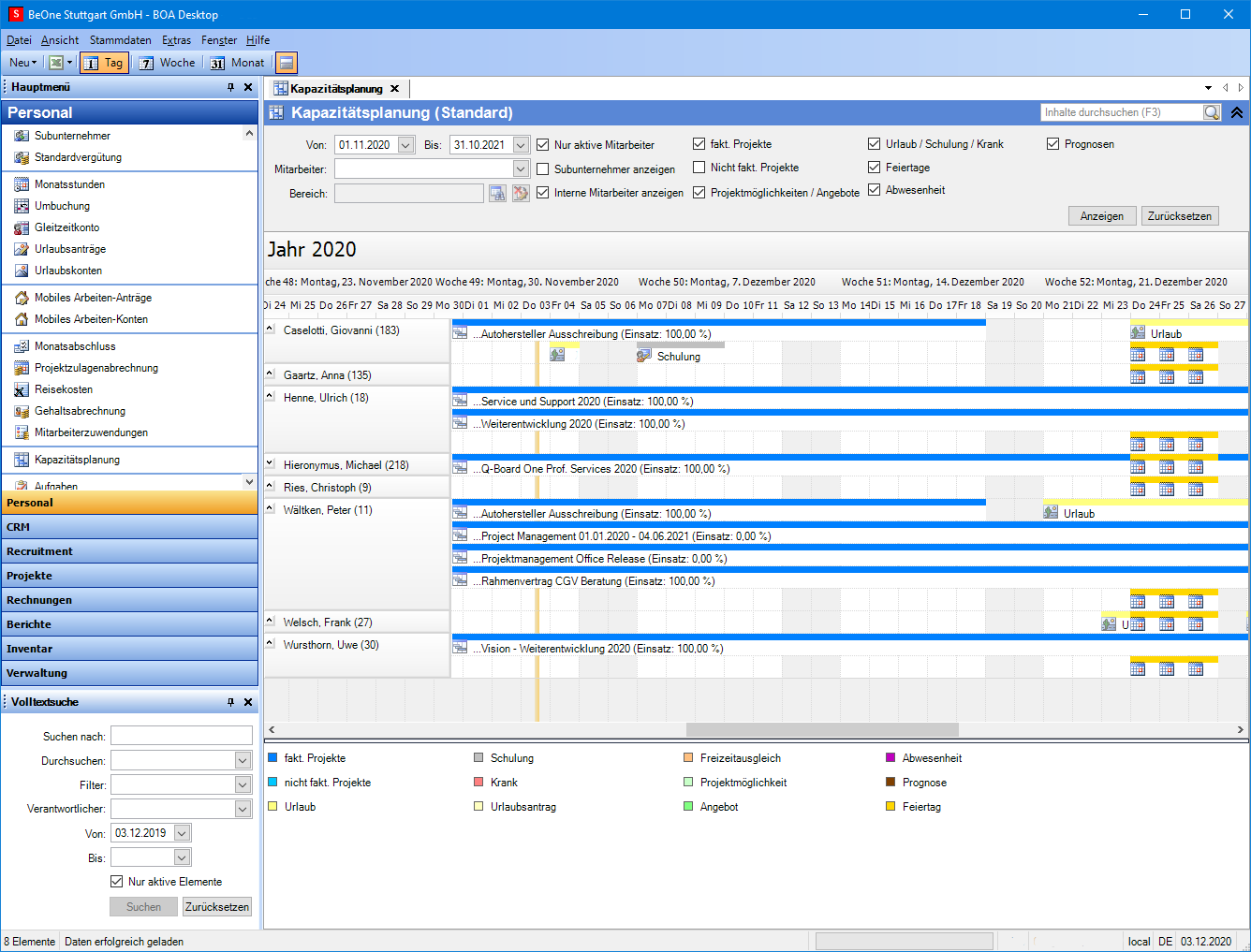Toggle the Feiertage checkbox

tap(875, 168)
